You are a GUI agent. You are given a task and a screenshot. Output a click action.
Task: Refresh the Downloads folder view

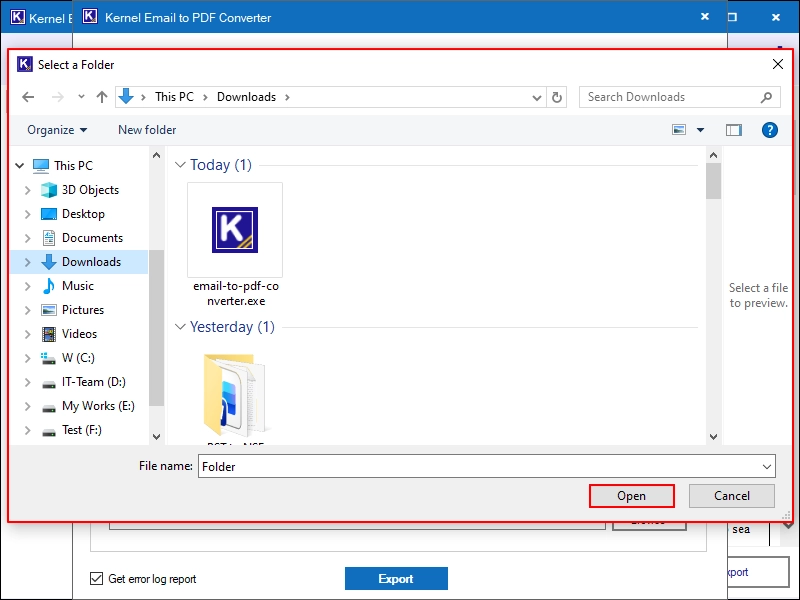point(557,97)
